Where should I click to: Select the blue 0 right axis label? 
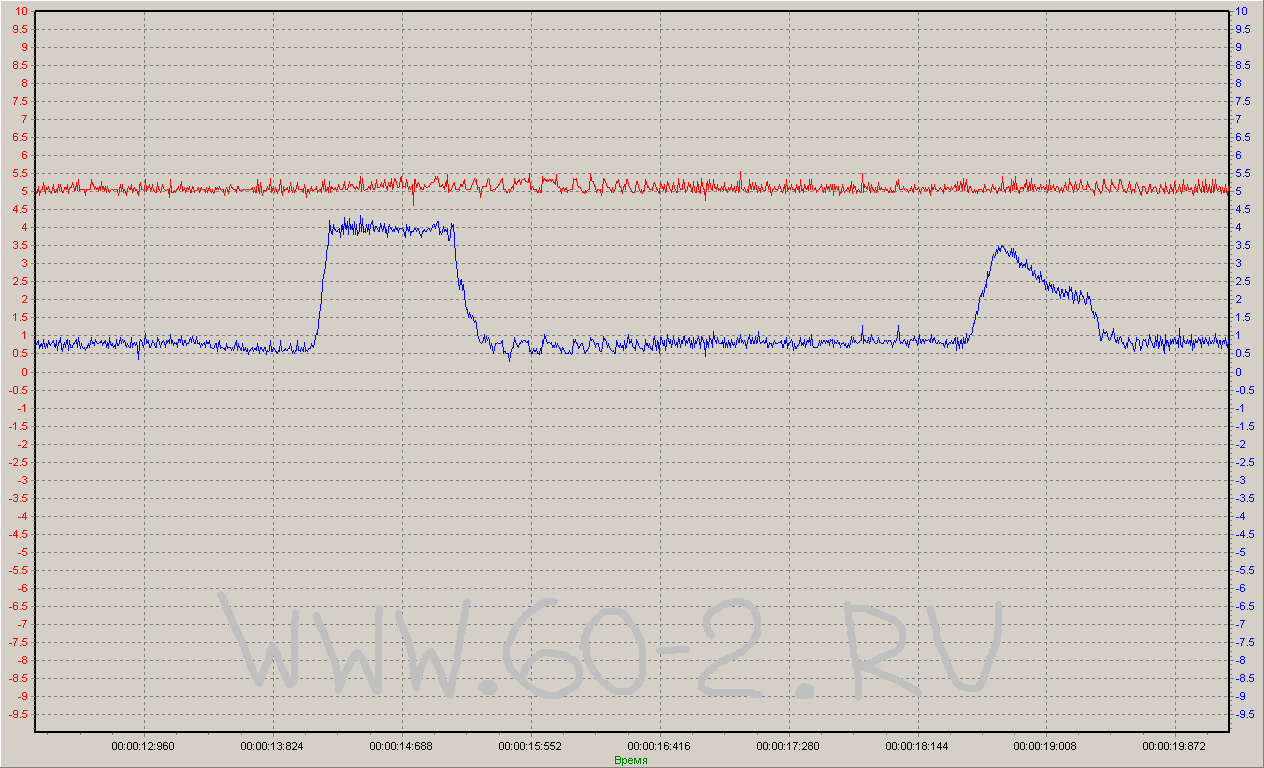click(1240, 372)
